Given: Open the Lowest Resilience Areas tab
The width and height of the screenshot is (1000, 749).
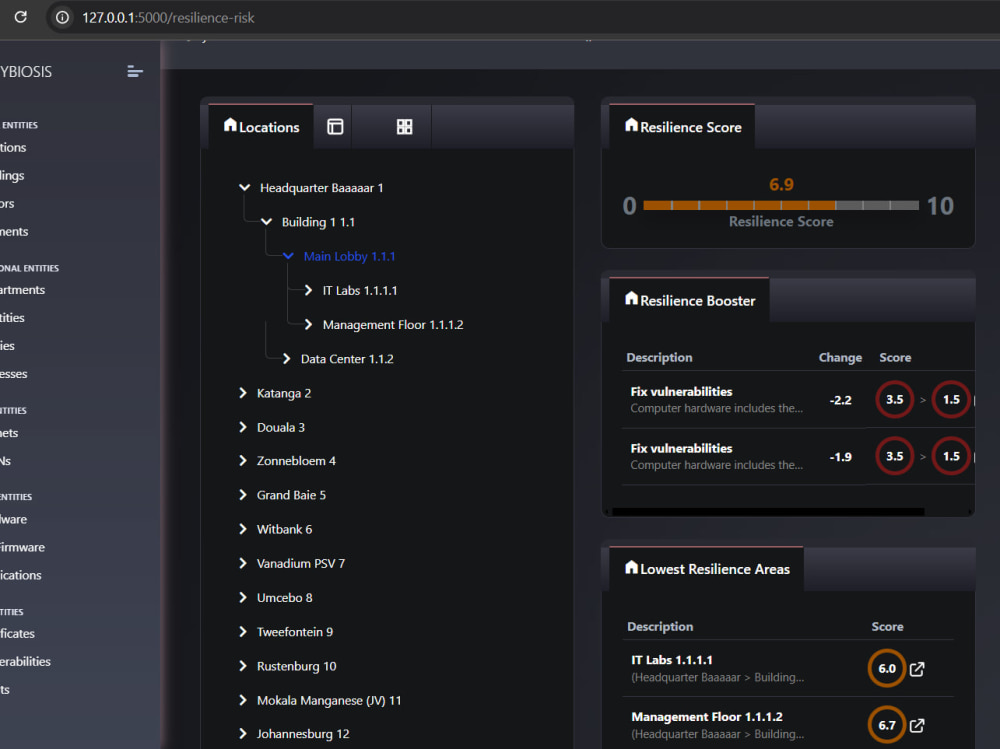Looking at the screenshot, I should tap(707, 568).
